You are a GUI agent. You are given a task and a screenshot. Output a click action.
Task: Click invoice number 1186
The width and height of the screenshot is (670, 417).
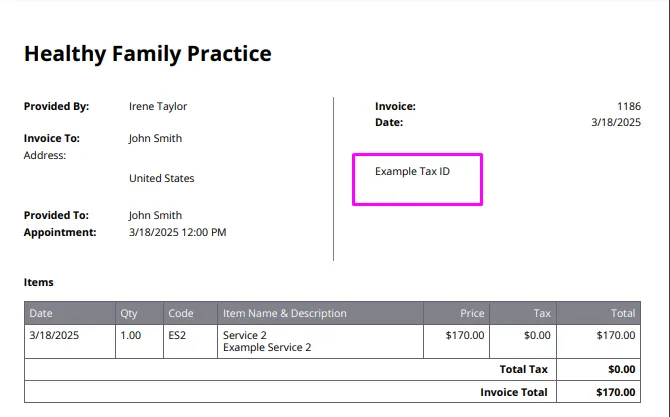(x=629, y=106)
